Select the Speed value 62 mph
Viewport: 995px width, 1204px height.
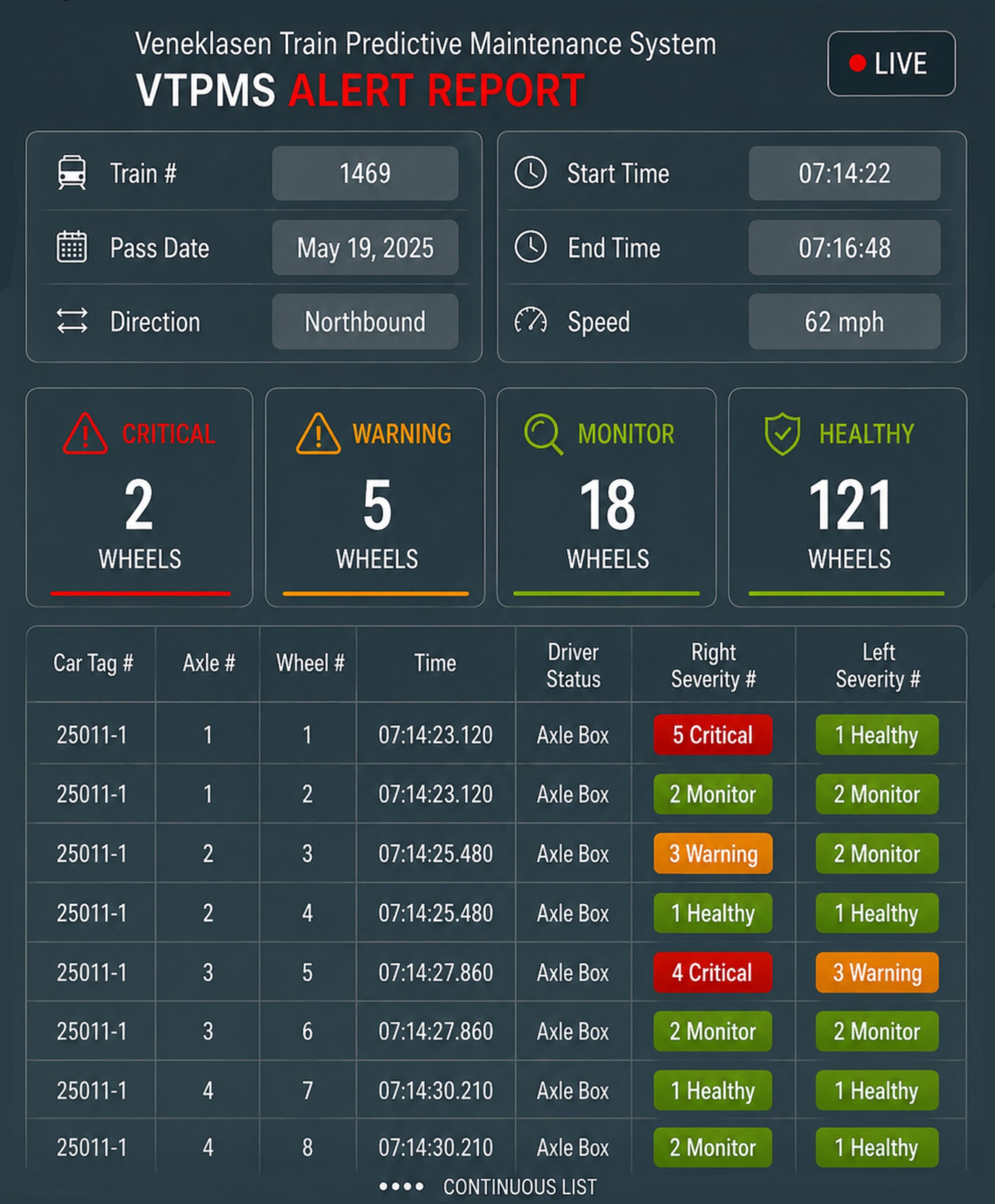pyautogui.click(x=844, y=322)
